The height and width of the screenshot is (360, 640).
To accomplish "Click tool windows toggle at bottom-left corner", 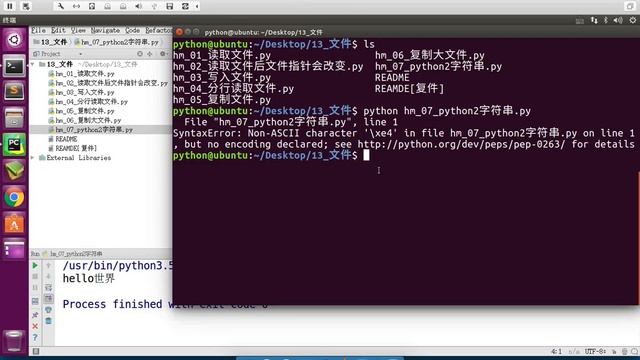I will pyautogui.click(x=36, y=351).
